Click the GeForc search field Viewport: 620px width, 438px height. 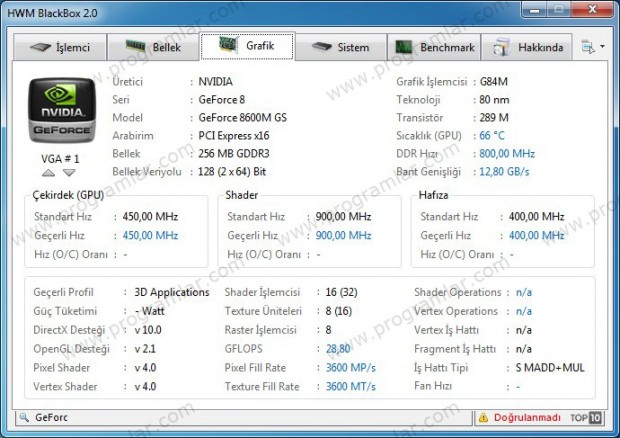click(244, 417)
